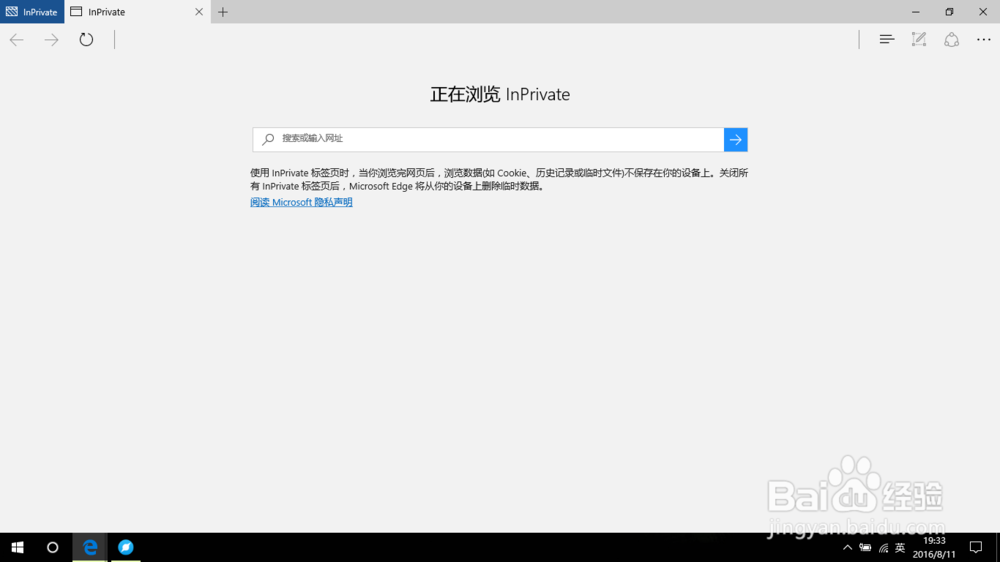Open the clock showing 19:33

(934, 547)
